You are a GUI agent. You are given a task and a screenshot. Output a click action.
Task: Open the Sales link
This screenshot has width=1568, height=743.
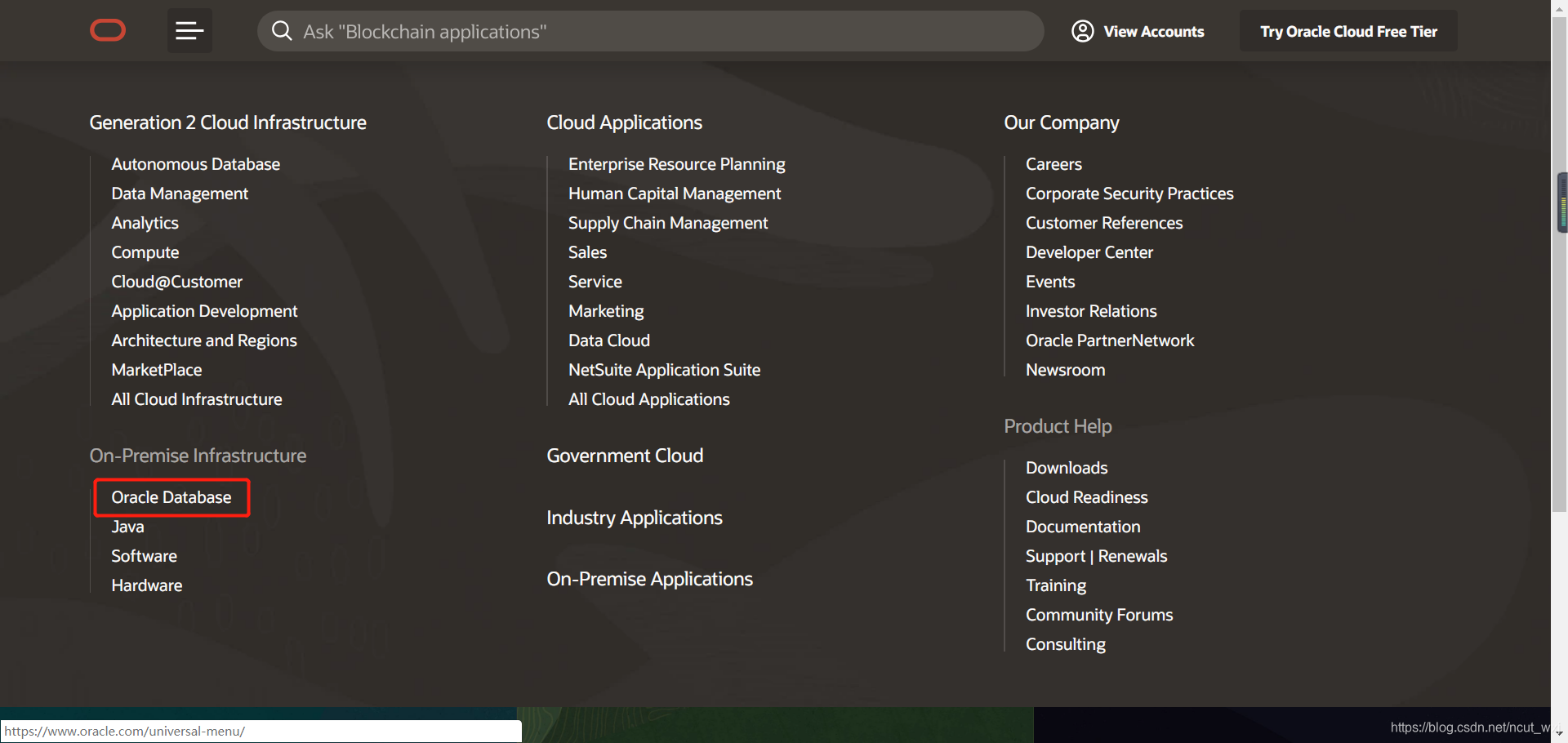588,252
